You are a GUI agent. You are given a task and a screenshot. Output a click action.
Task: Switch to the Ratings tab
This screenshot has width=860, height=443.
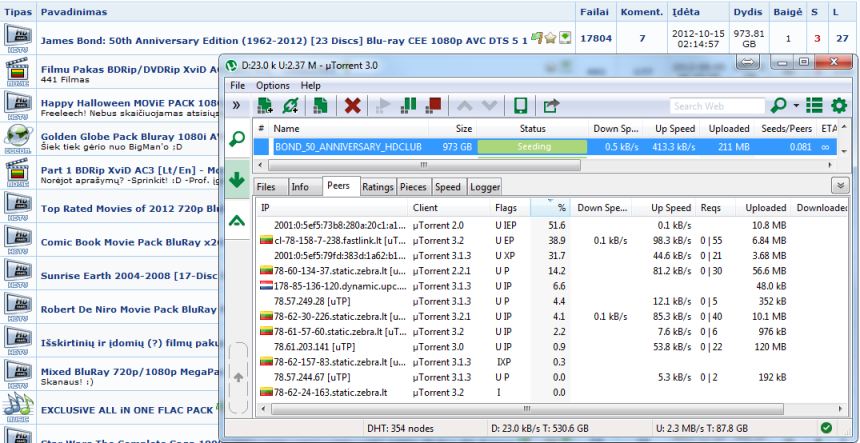(x=378, y=186)
